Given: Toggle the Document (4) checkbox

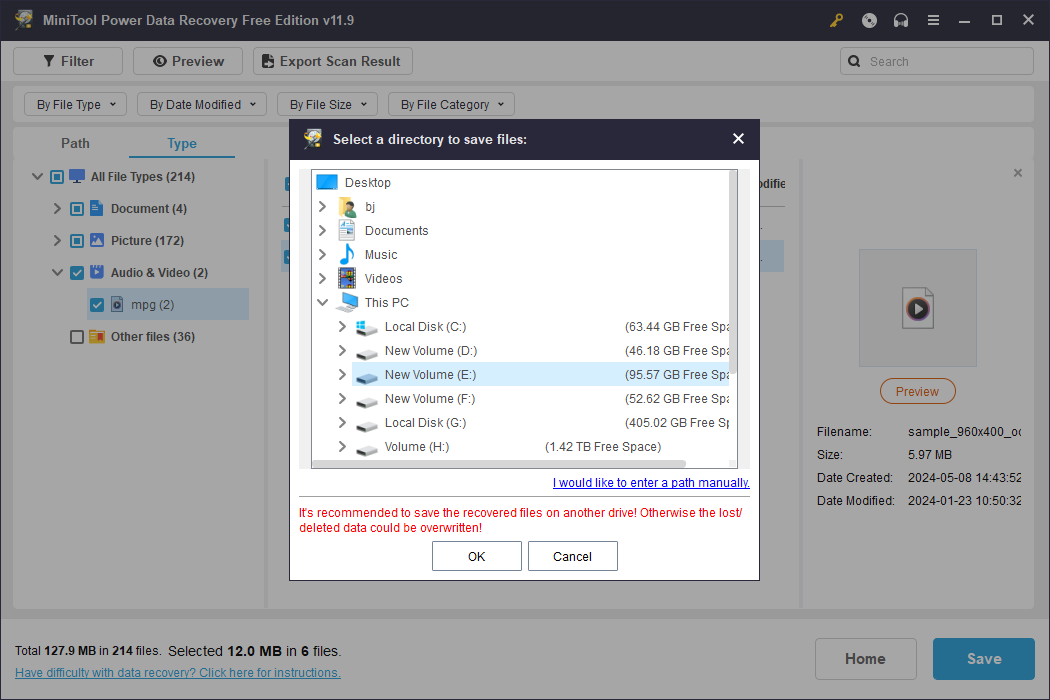Looking at the screenshot, I should point(77,209).
